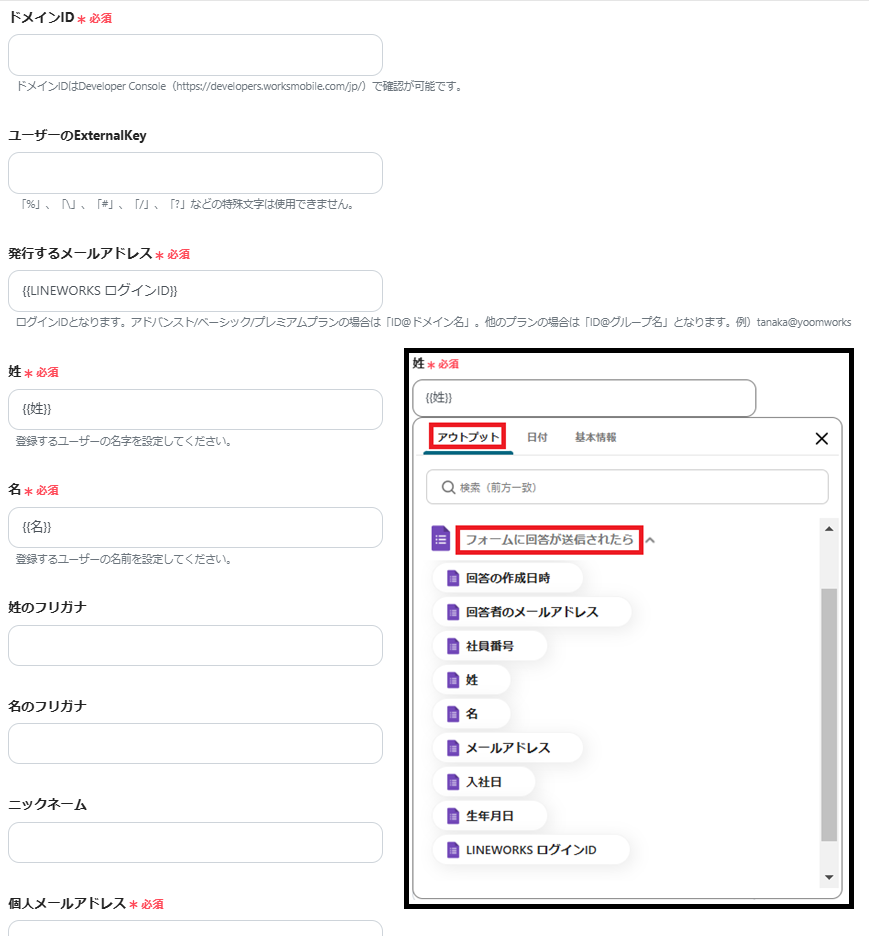This screenshot has height=936, width=869.
Task: Click the ドメインID input field
Action: pos(195,55)
